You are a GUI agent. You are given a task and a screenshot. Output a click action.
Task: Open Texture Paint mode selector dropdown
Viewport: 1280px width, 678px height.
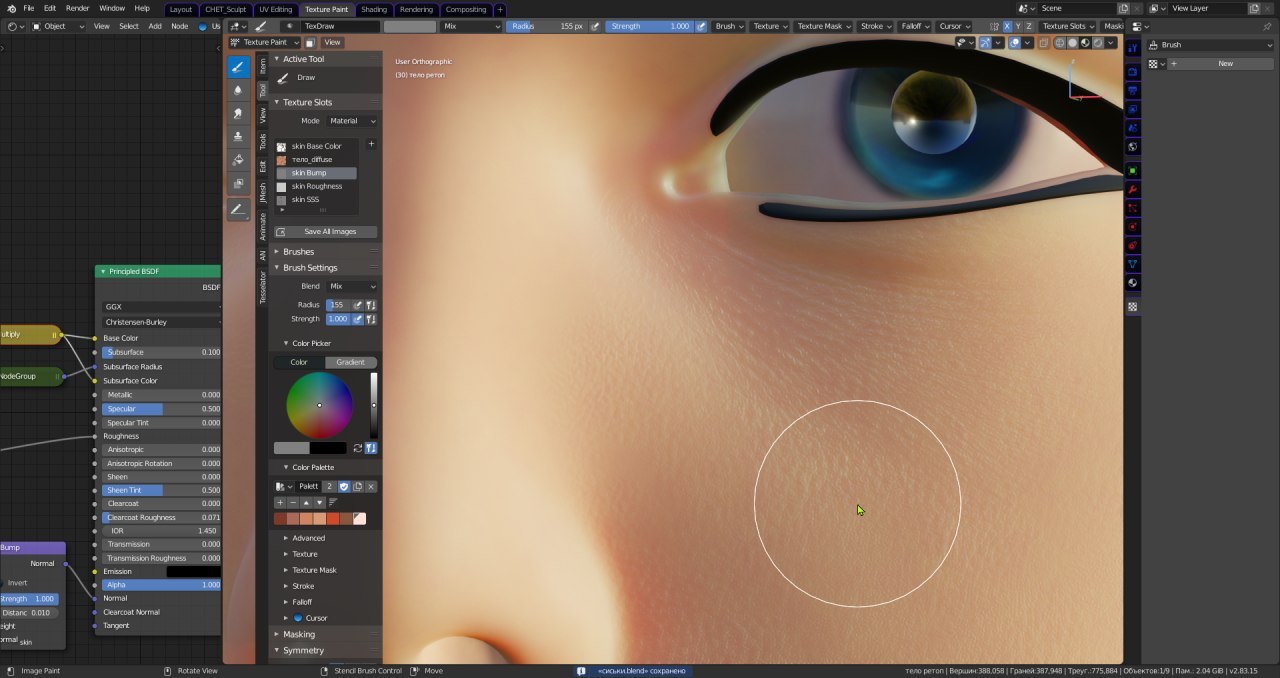click(265, 43)
